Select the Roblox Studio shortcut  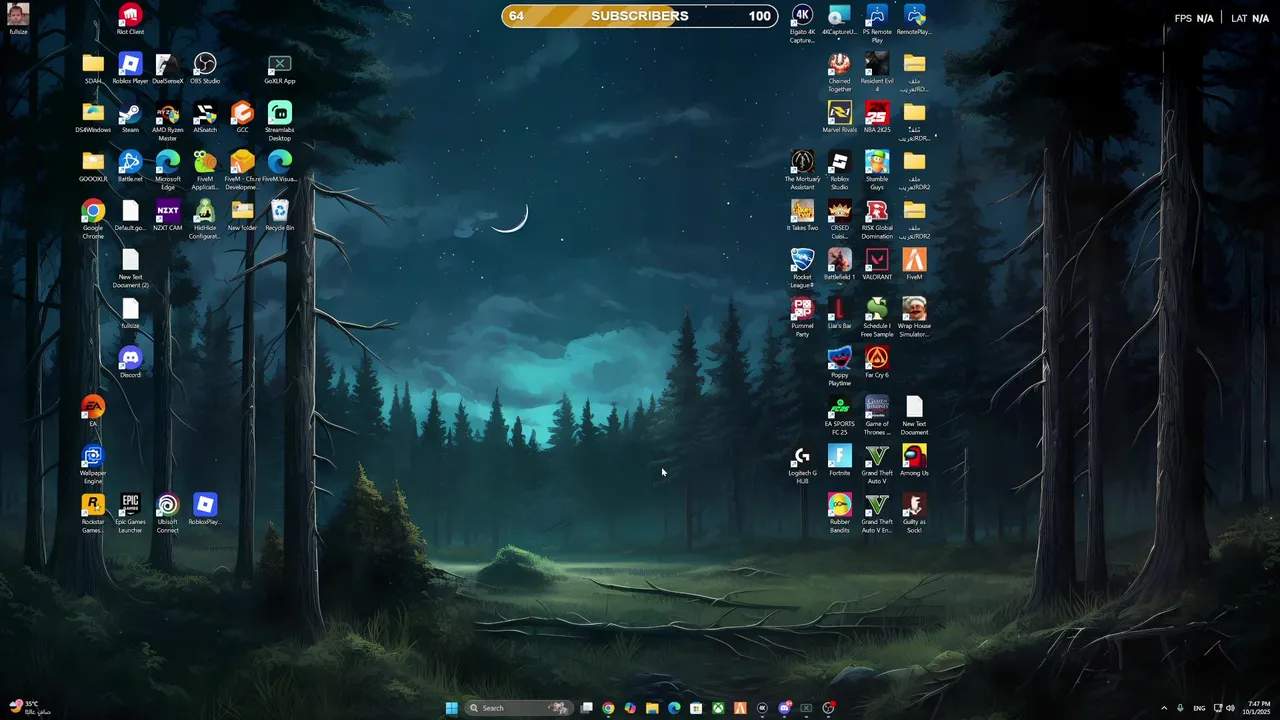[840, 171]
